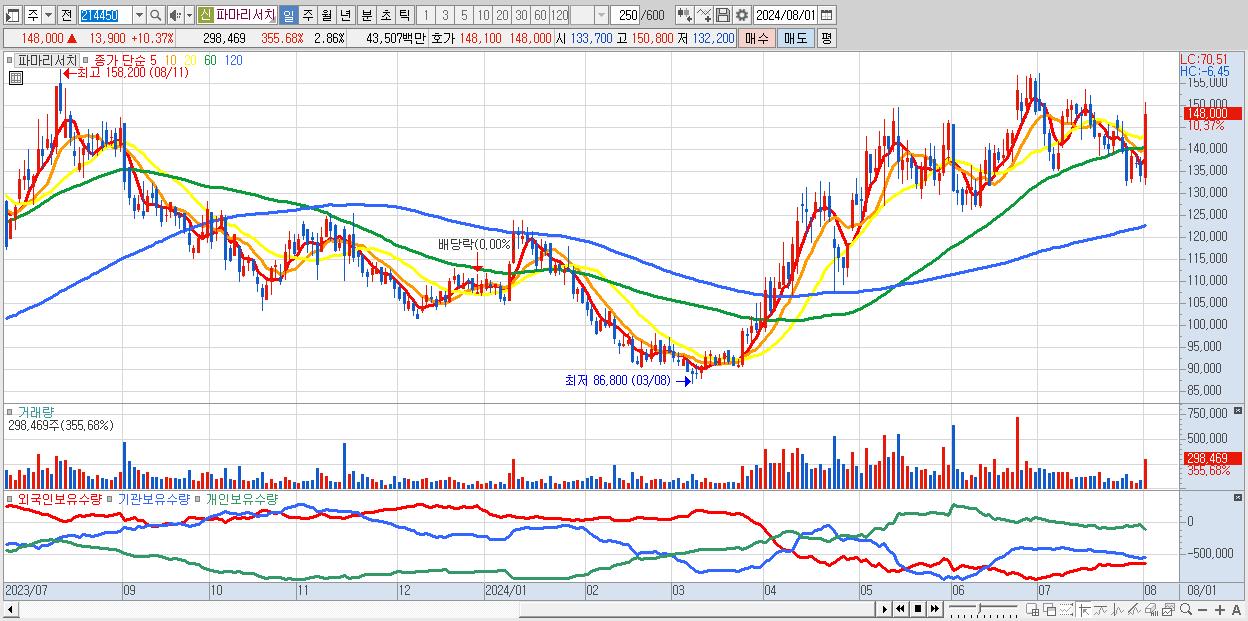Click the volume panel expand icon at right edge
This screenshot has width=1248, height=621.
tap(1240, 411)
